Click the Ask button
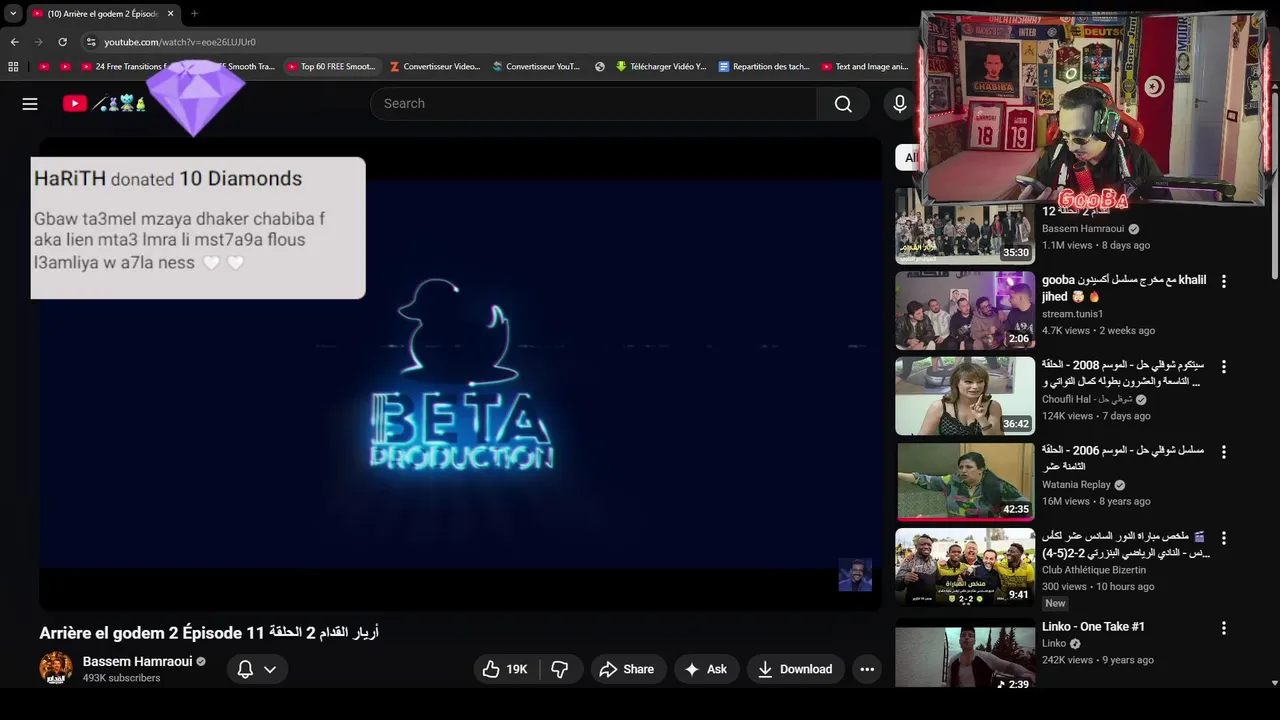Screen dimensions: 1280x720 (706, 669)
